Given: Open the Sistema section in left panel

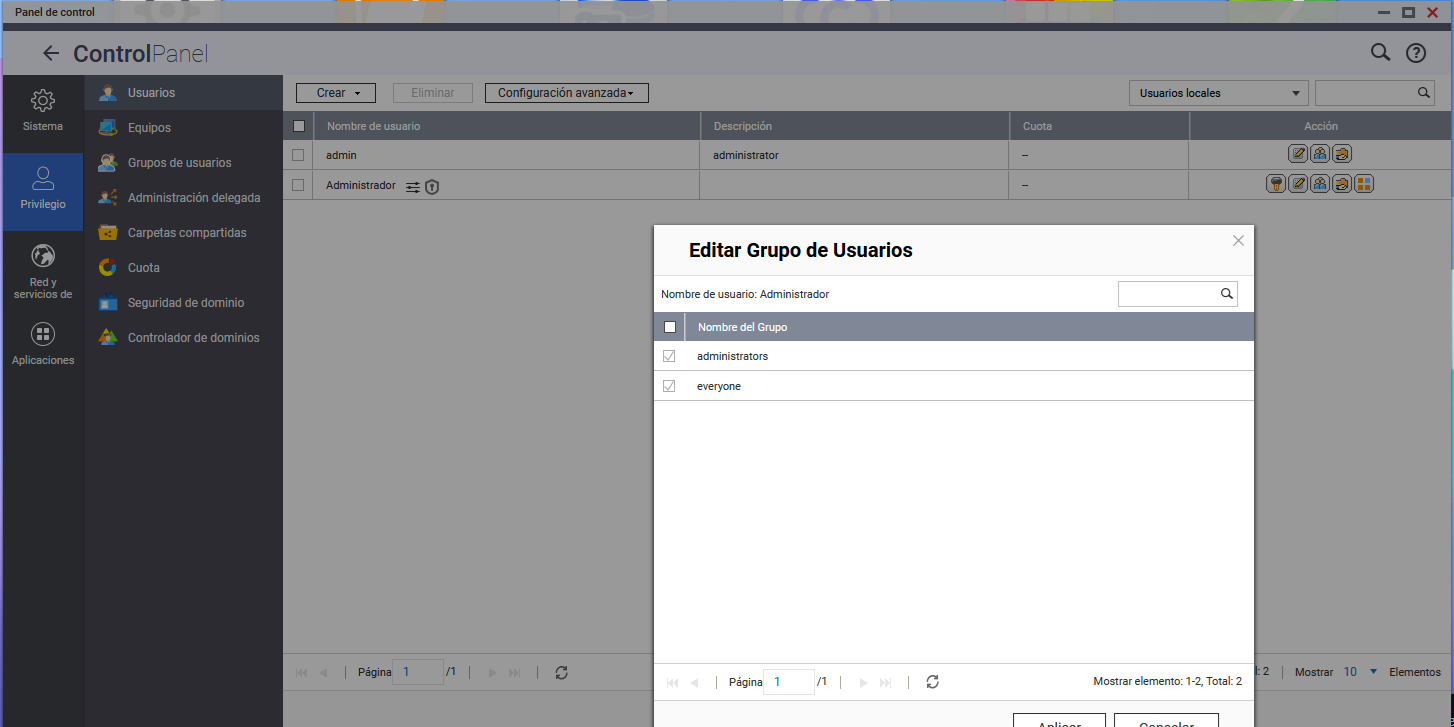Looking at the screenshot, I should 43,111.
